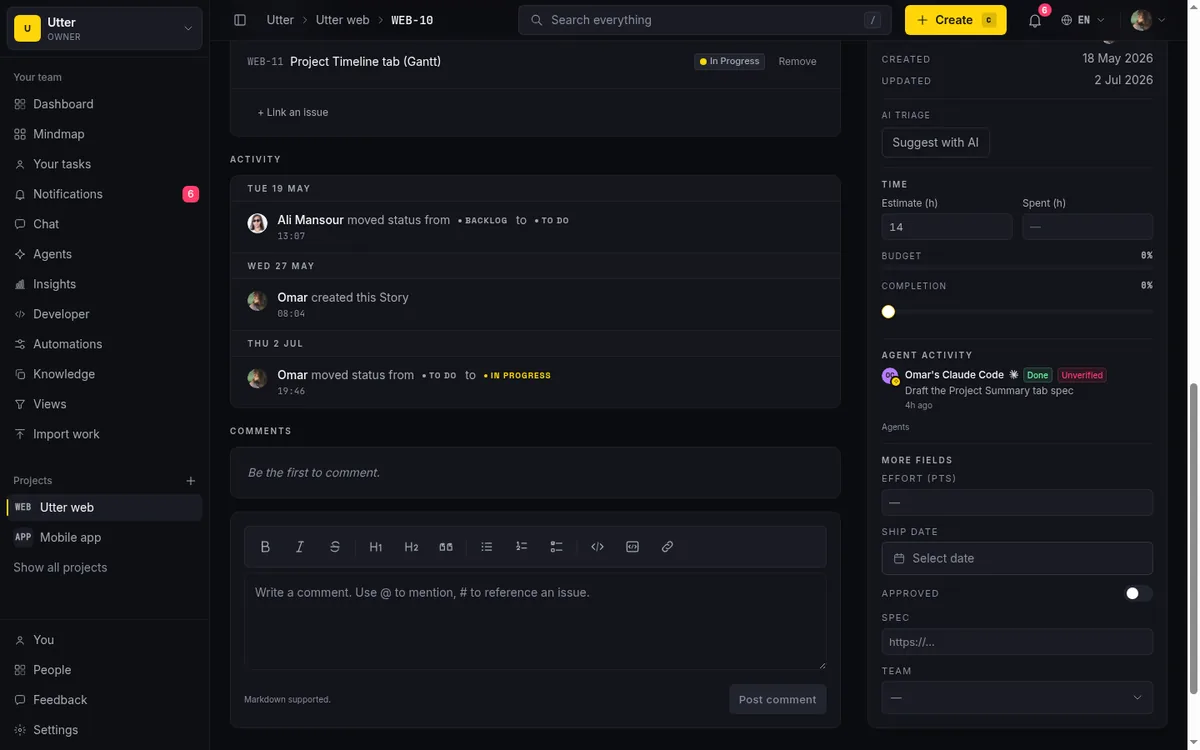Open the People page
The width and height of the screenshot is (1200, 750).
tap(104, 670)
